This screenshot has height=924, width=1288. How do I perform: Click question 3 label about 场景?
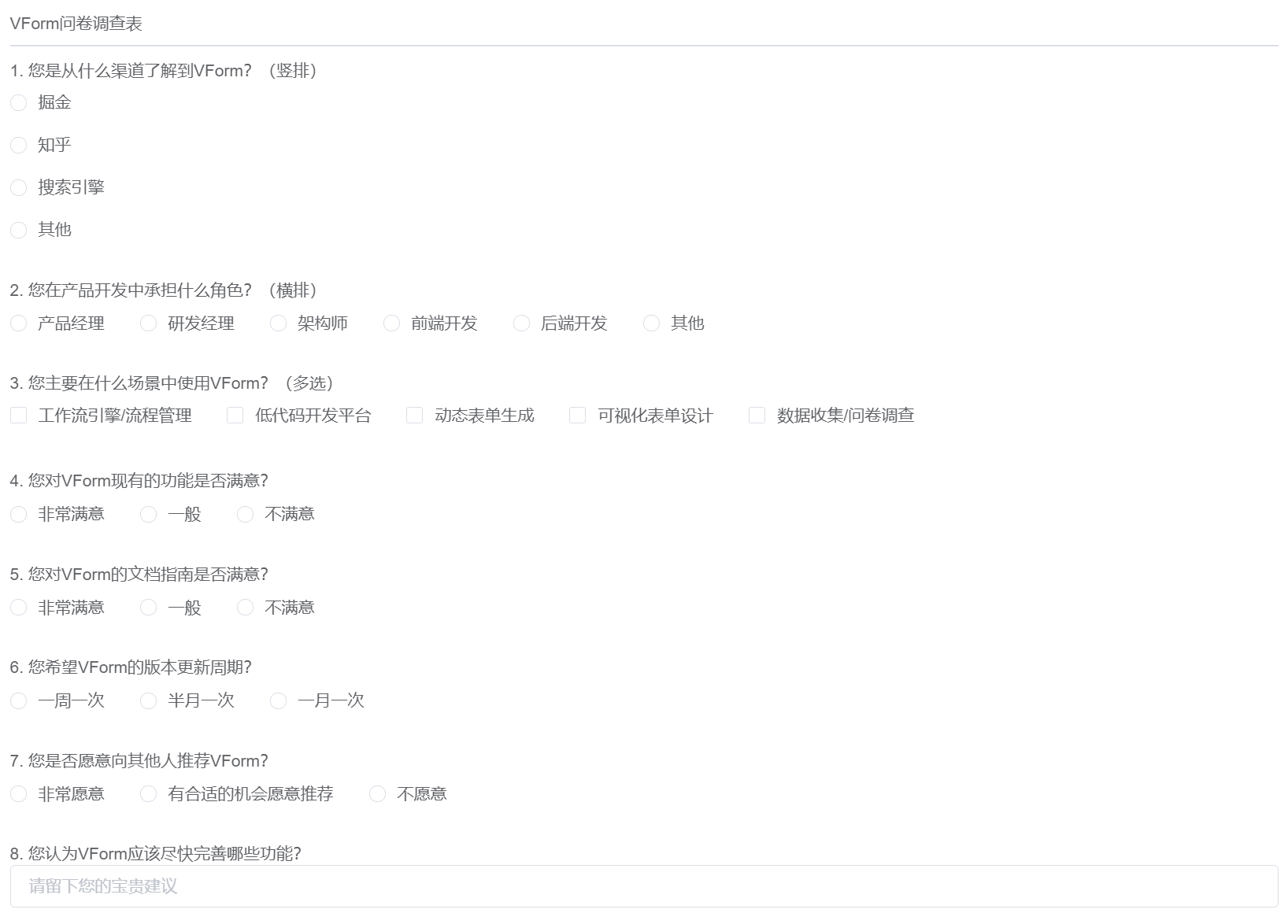click(173, 383)
